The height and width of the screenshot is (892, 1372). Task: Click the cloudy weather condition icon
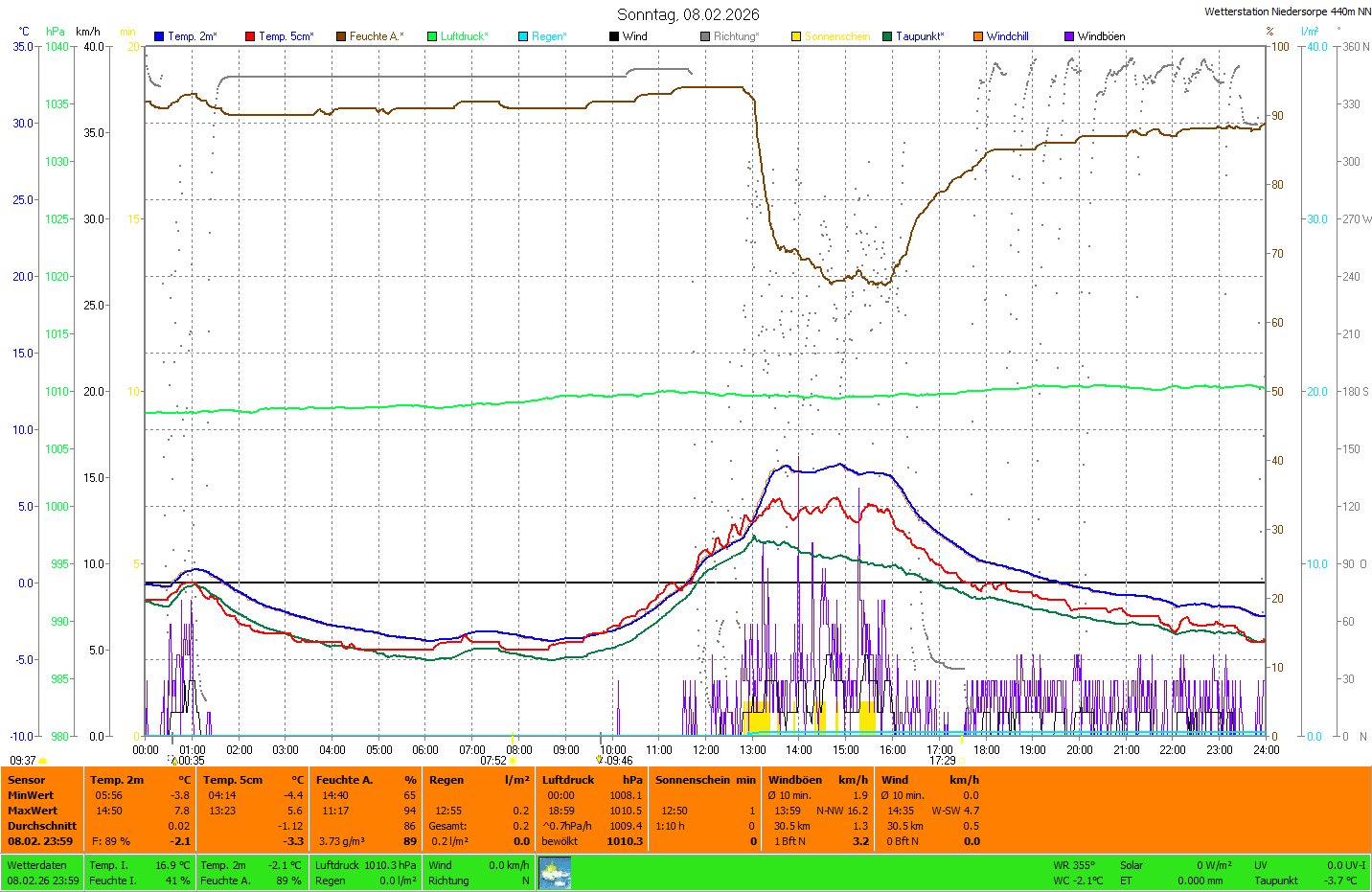click(555, 873)
